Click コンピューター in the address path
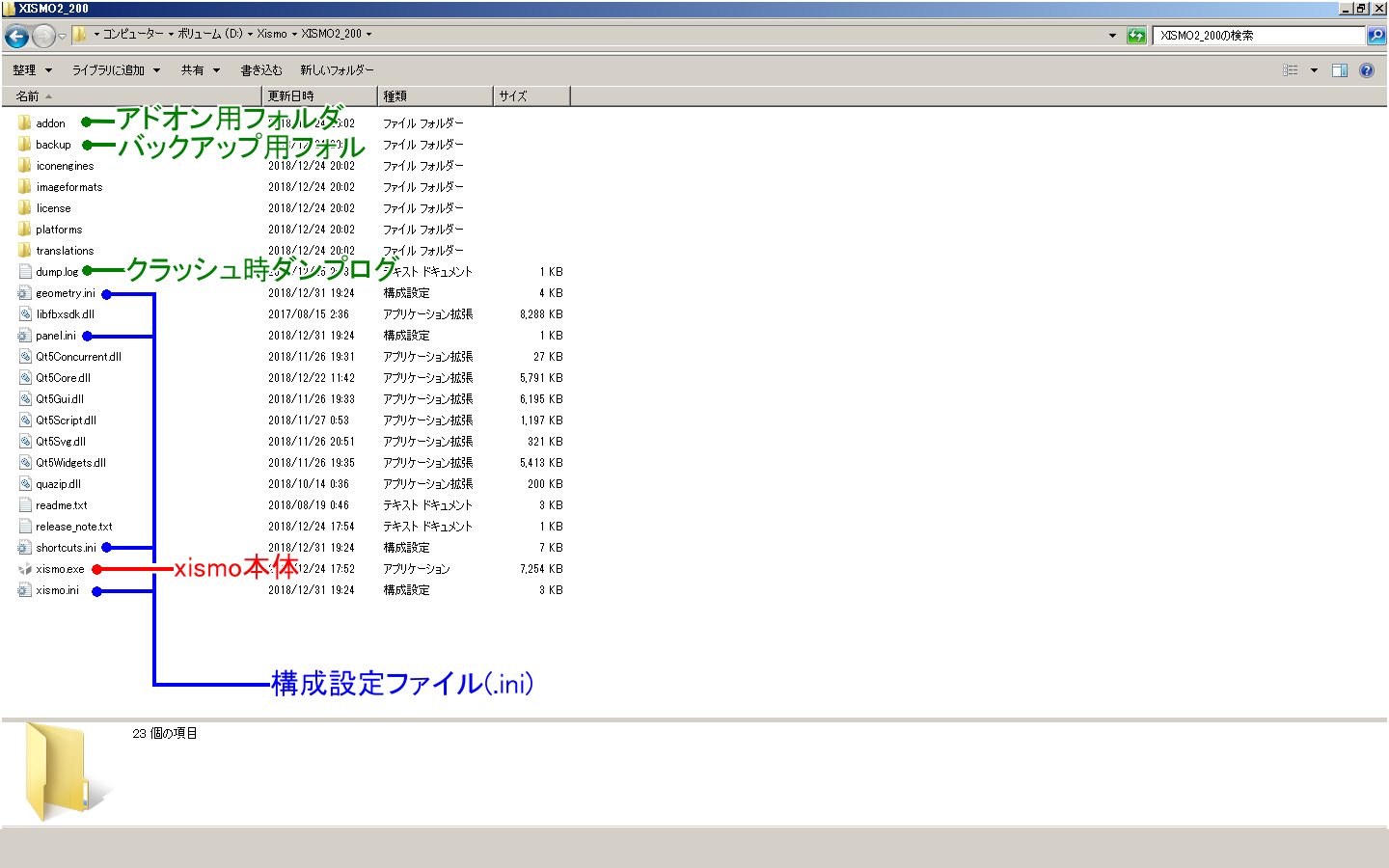The image size is (1389, 868). [x=133, y=34]
